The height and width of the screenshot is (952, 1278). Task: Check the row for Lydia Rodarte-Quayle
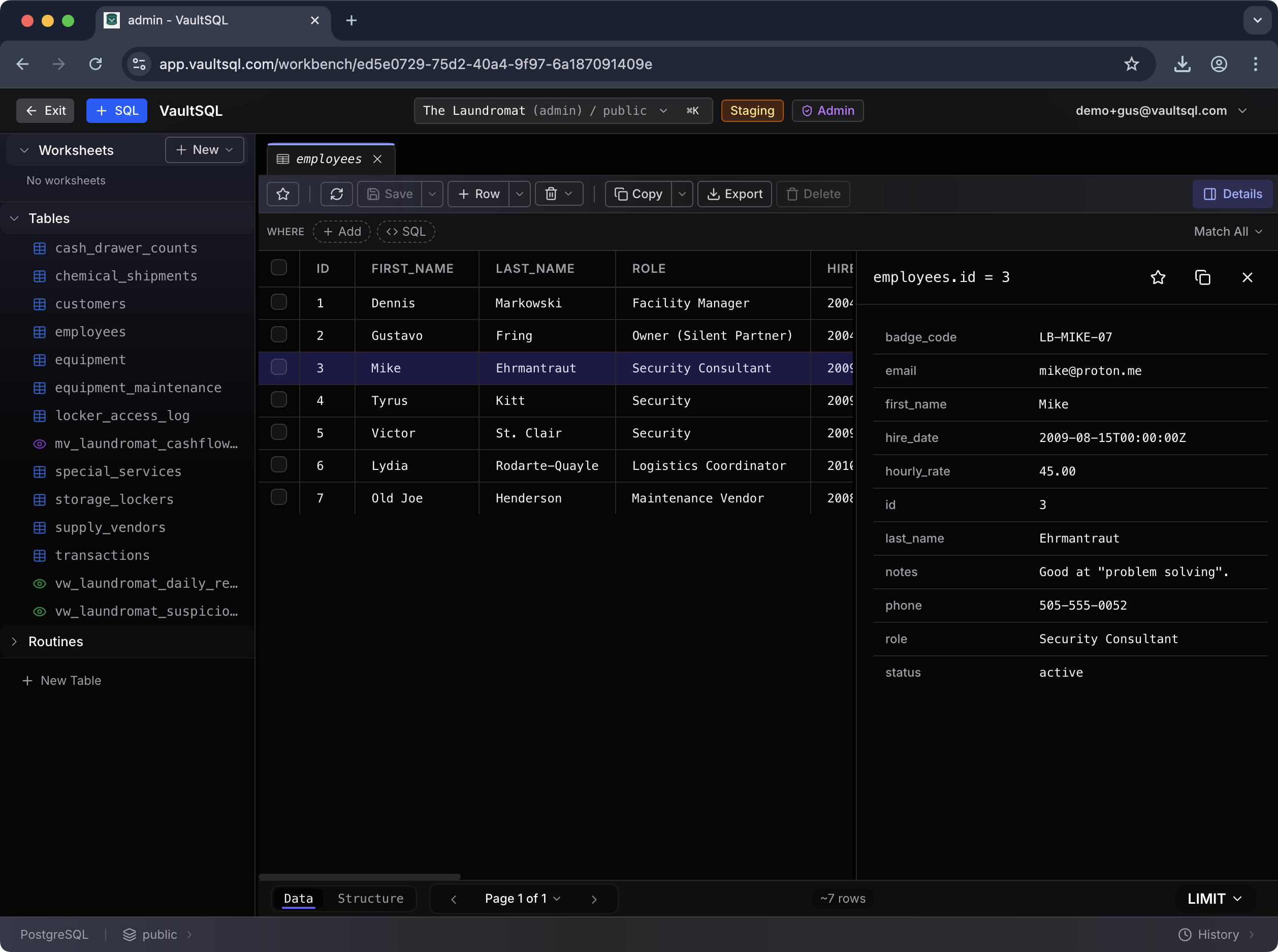point(279,465)
